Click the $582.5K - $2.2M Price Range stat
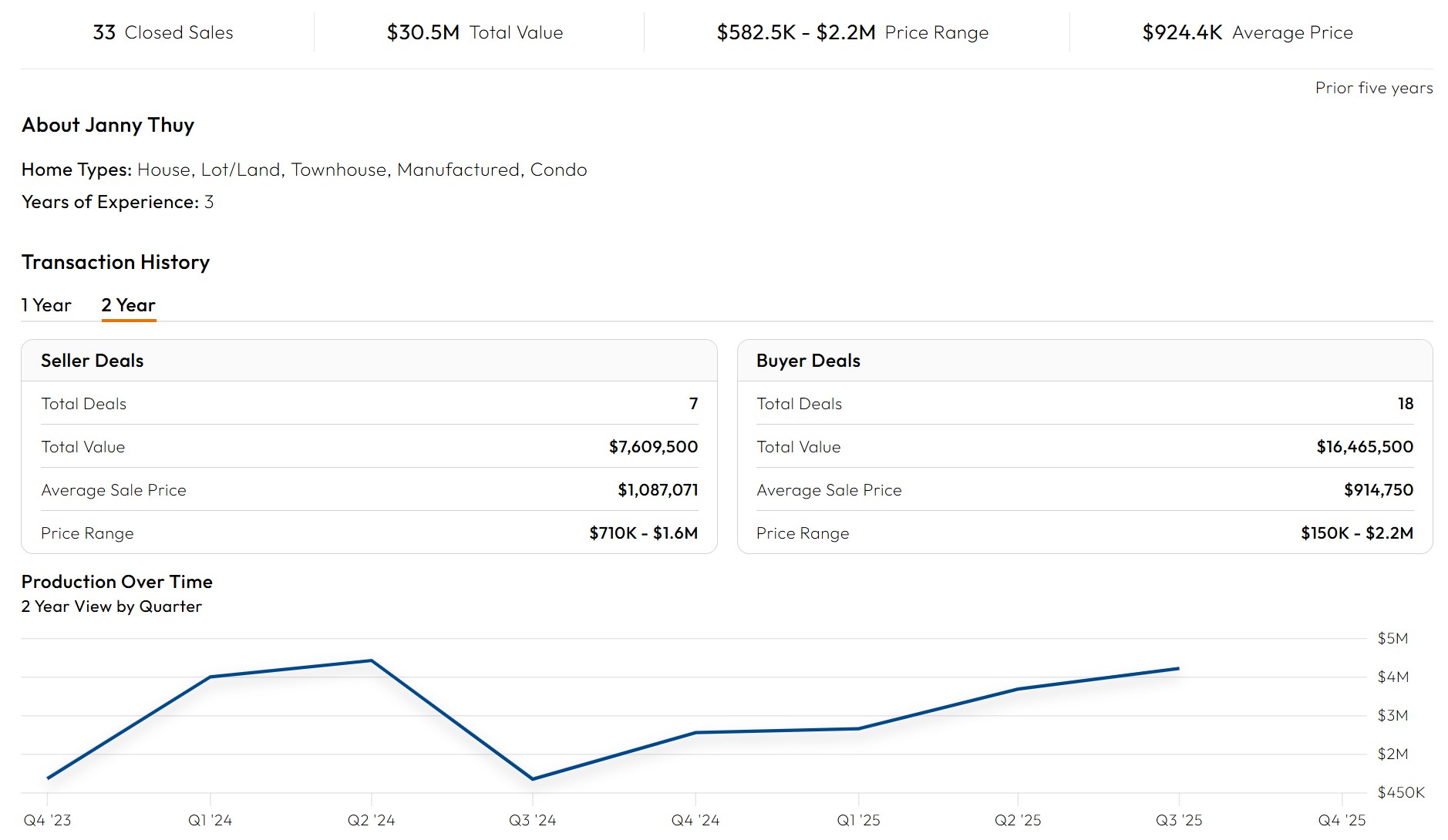 point(852,32)
